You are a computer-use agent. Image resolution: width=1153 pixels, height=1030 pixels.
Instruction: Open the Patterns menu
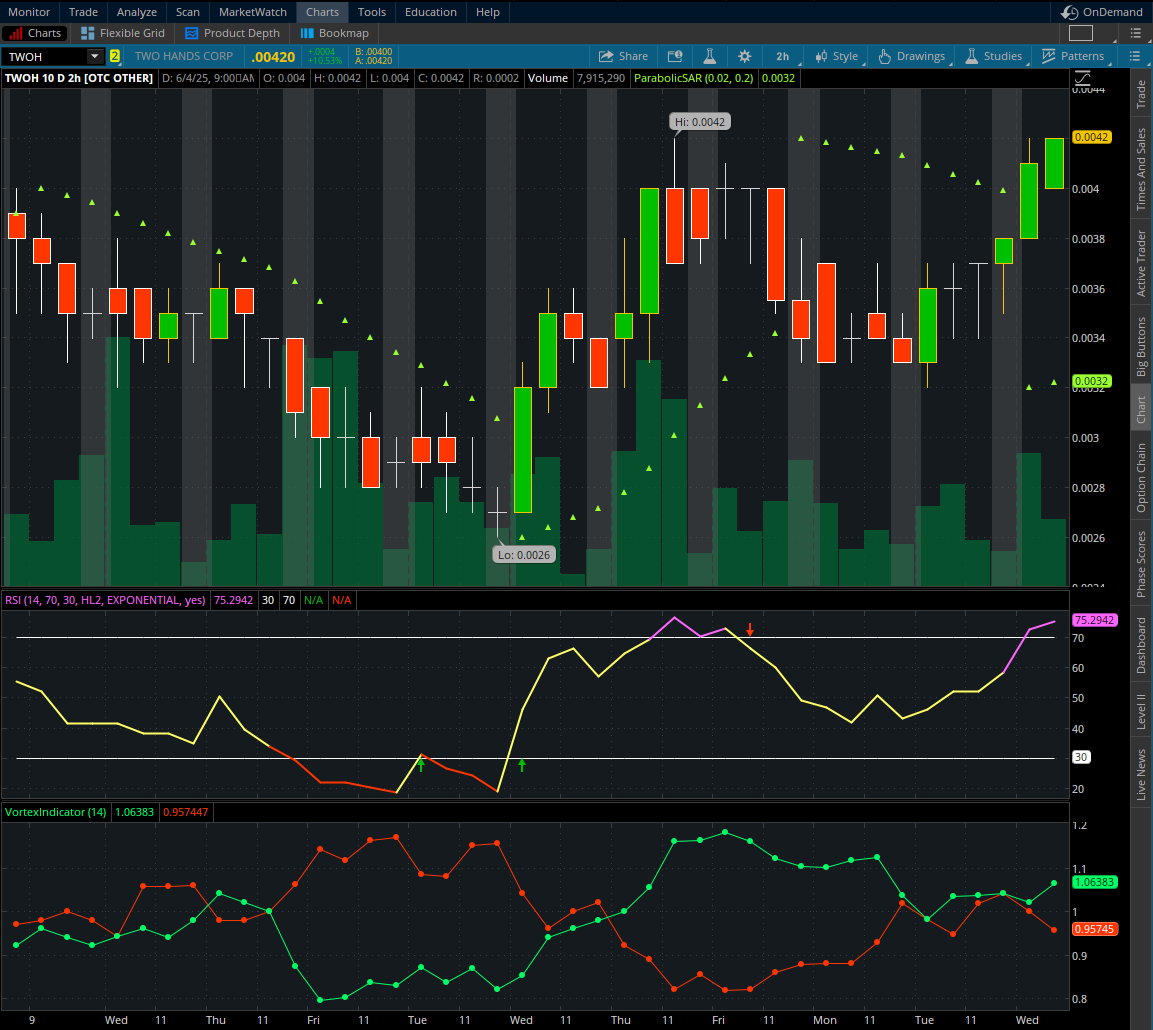tap(1073, 57)
